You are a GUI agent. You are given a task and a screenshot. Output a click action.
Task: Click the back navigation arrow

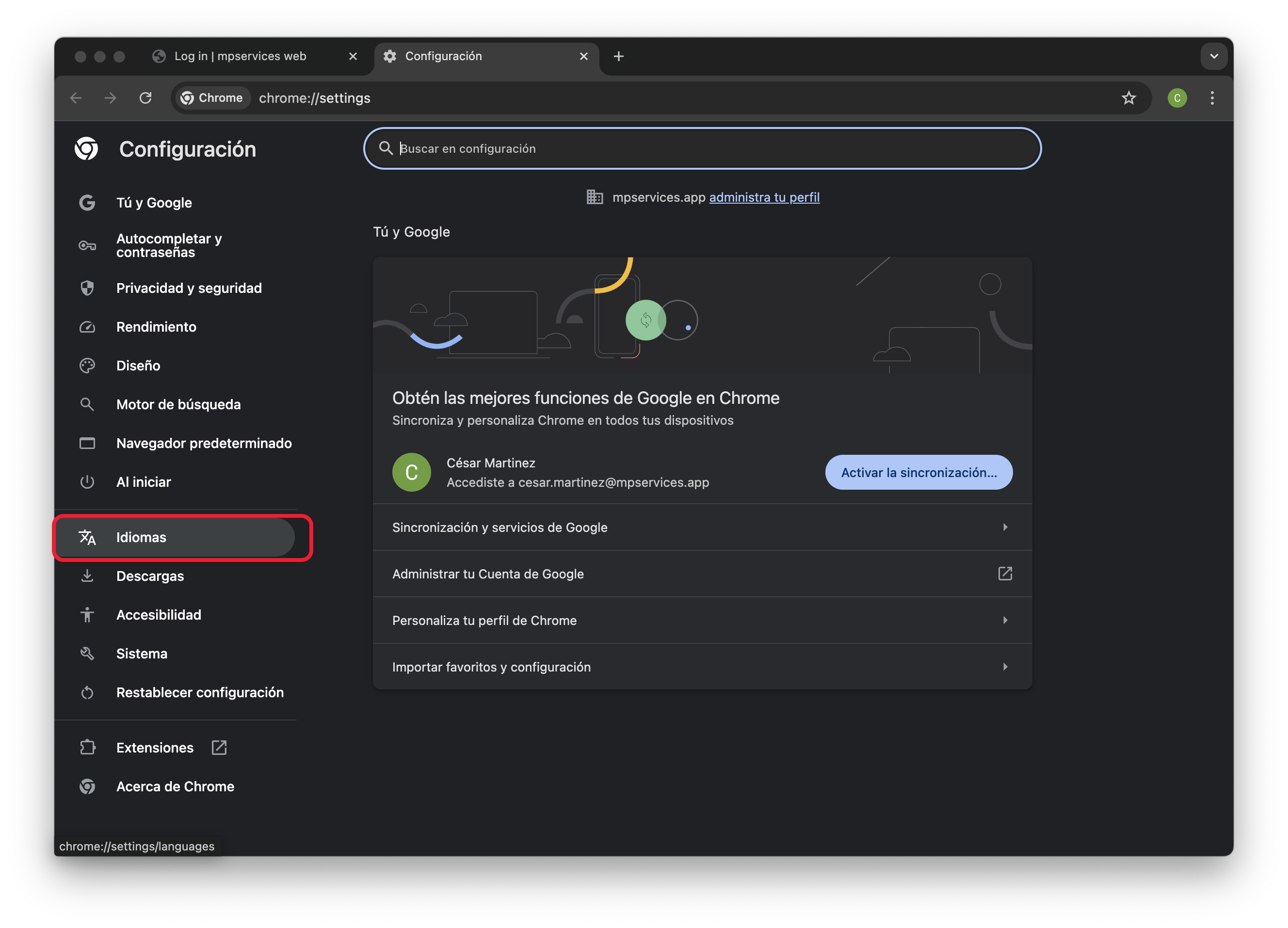point(76,98)
